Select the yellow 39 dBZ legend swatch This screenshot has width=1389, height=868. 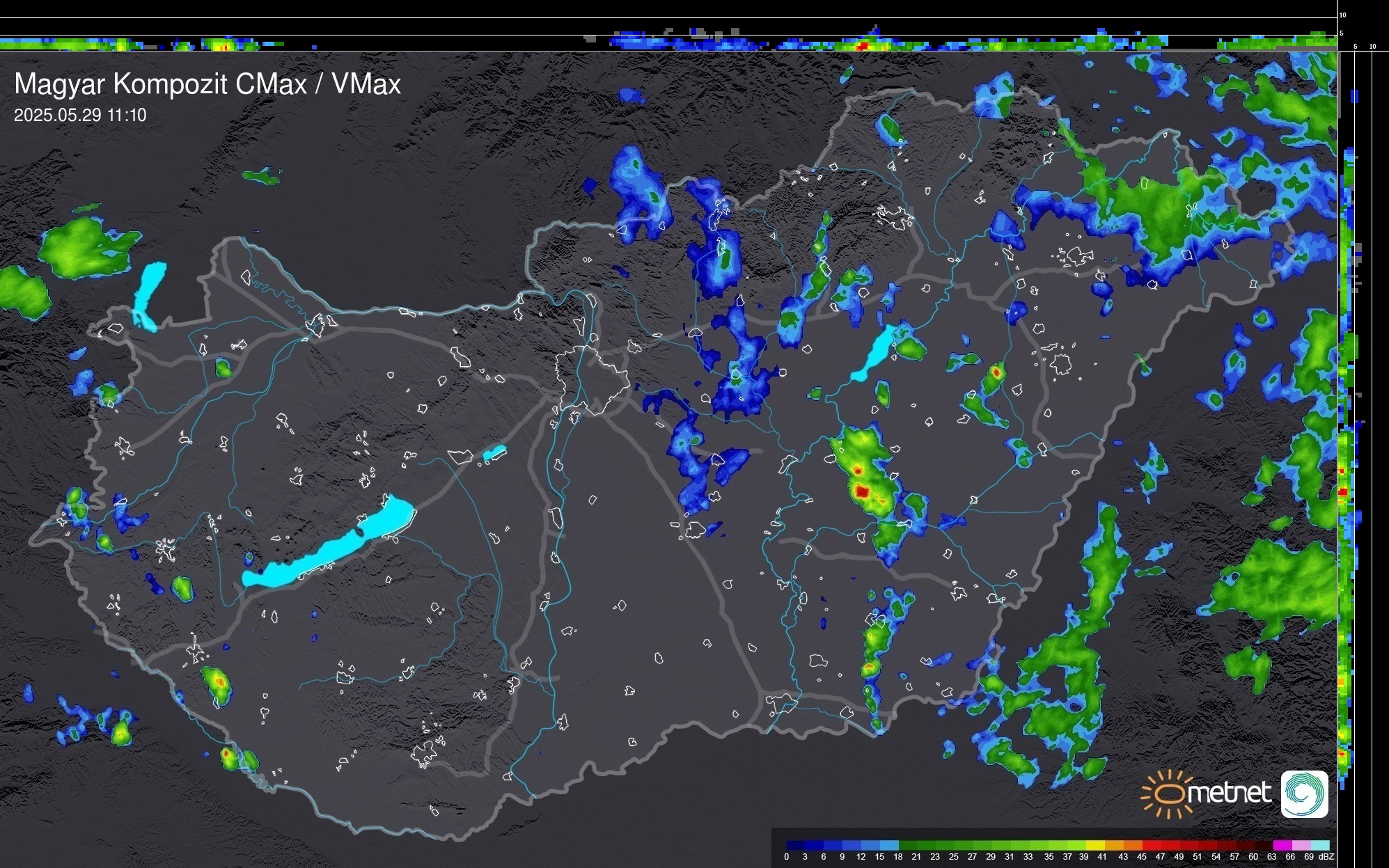tap(1095, 845)
